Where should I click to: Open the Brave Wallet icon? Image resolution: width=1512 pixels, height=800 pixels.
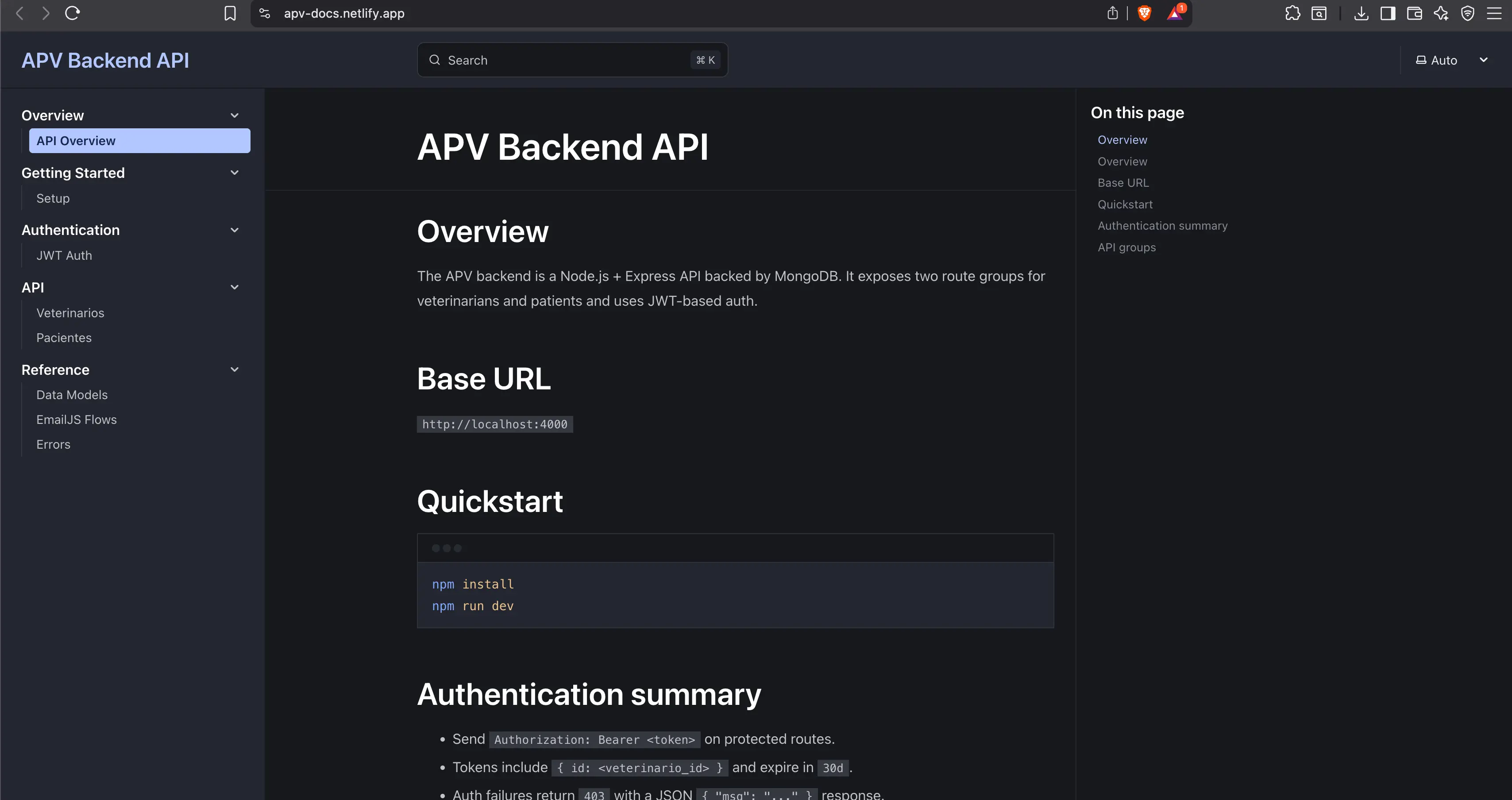point(1415,13)
